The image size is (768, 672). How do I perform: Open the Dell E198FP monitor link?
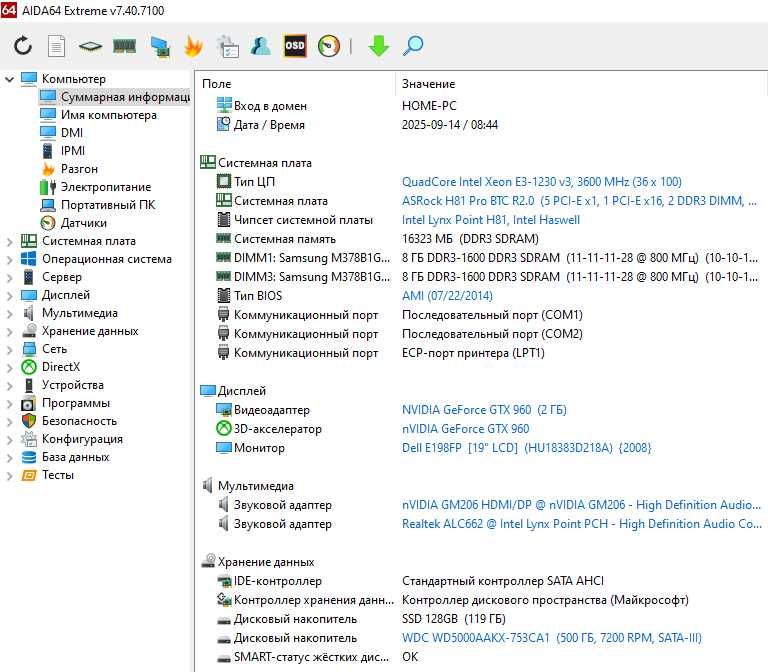click(x=527, y=448)
